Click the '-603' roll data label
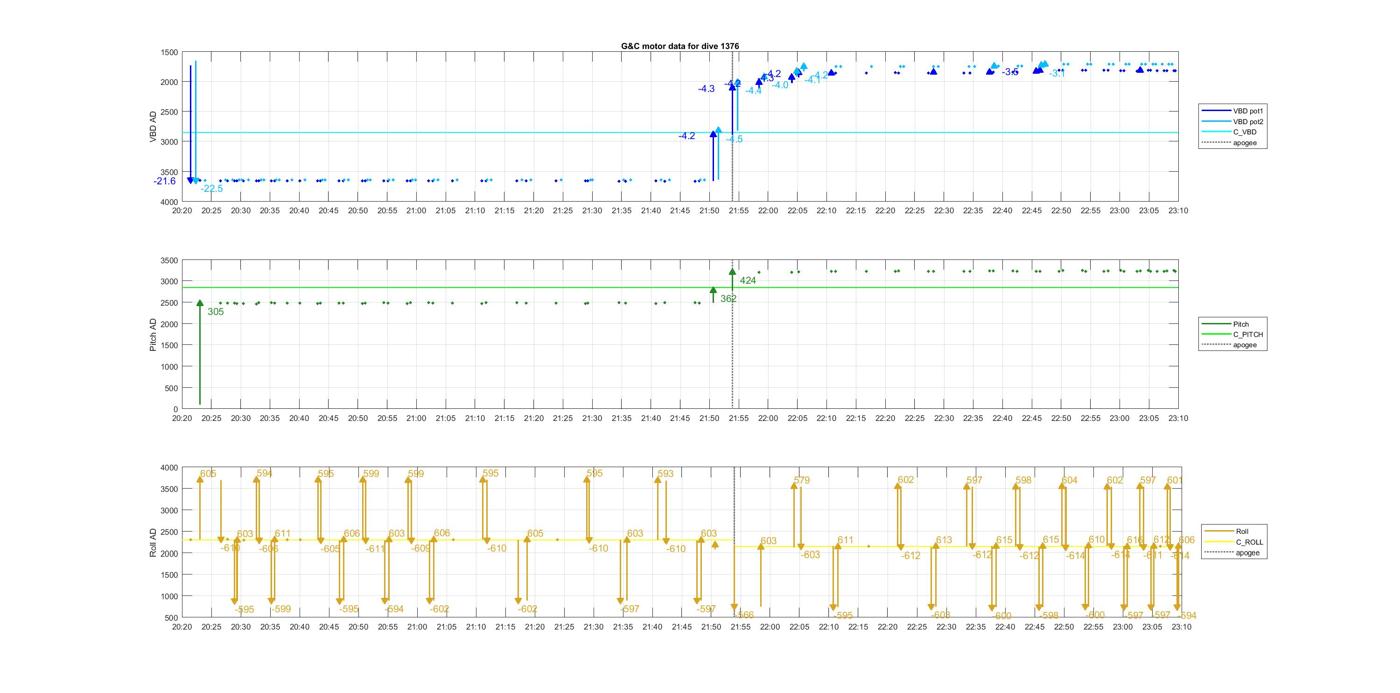The width and height of the screenshot is (1400, 693). tap(810, 555)
